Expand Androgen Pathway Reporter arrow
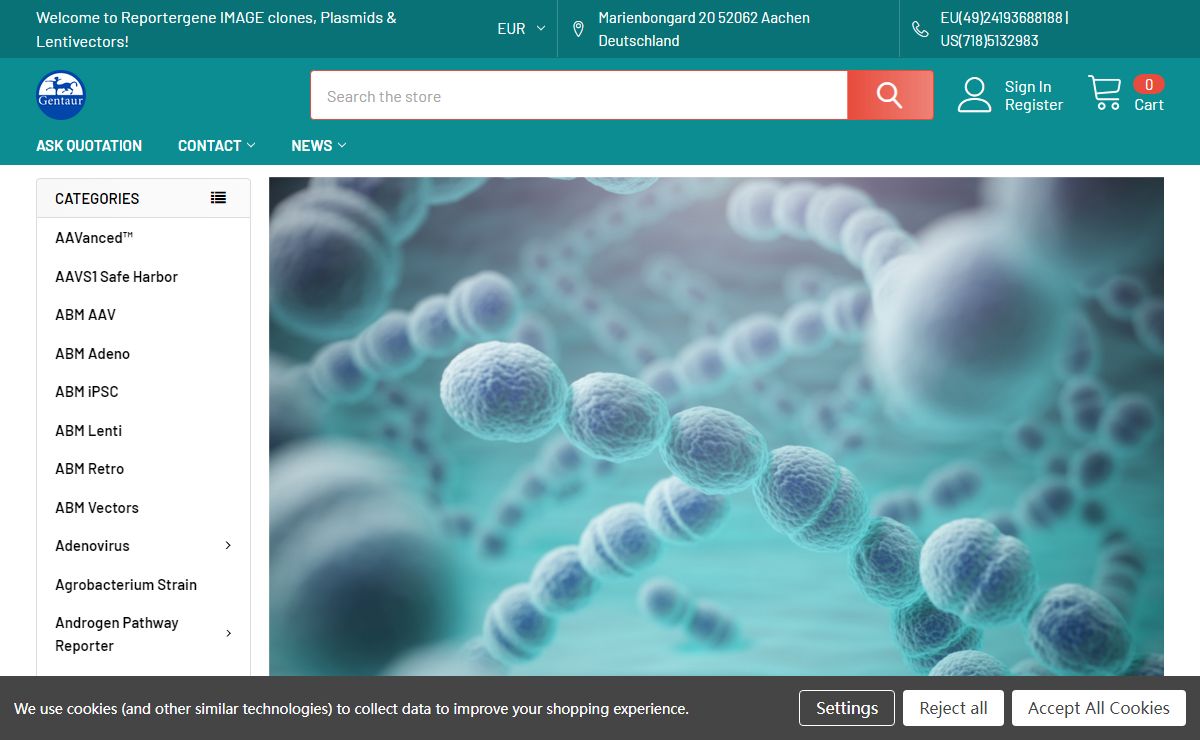 point(228,634)
